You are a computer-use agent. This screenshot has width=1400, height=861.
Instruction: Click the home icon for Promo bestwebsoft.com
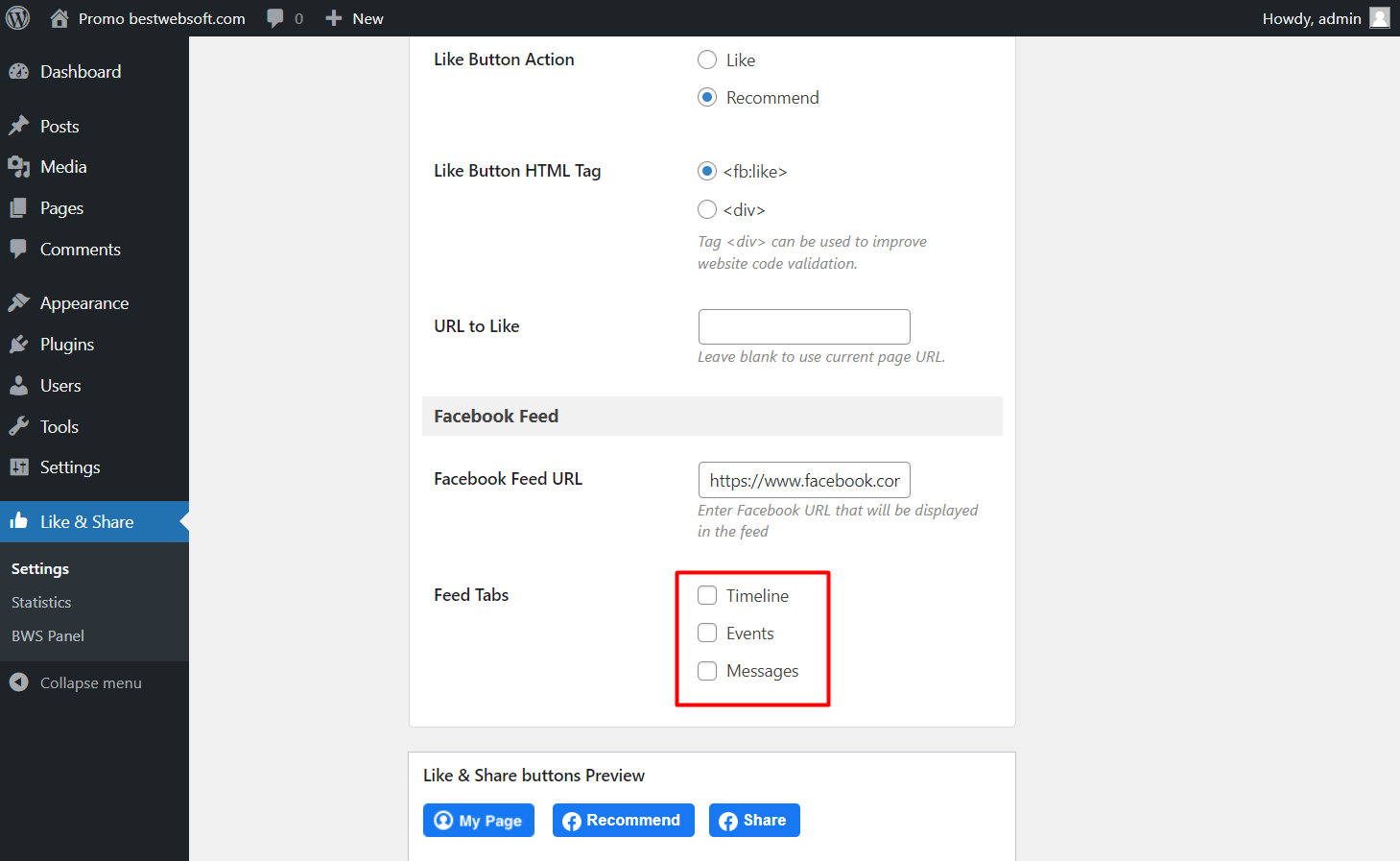59,18
